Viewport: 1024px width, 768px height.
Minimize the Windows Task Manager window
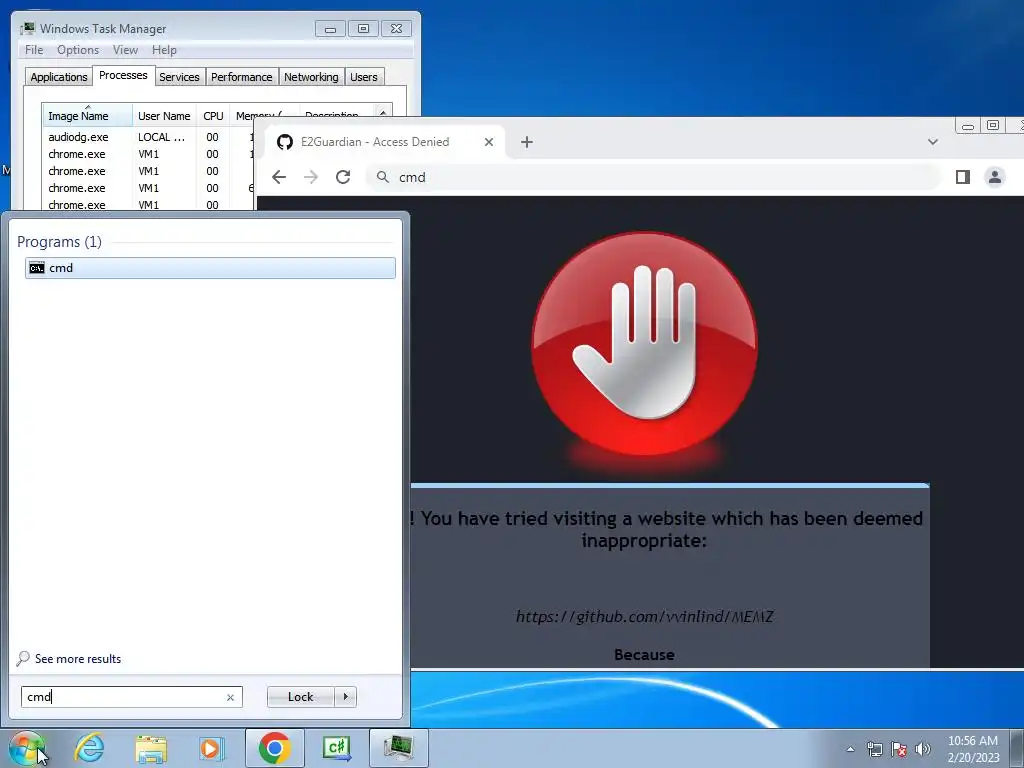pyautogui.click(x=330, y=29)
